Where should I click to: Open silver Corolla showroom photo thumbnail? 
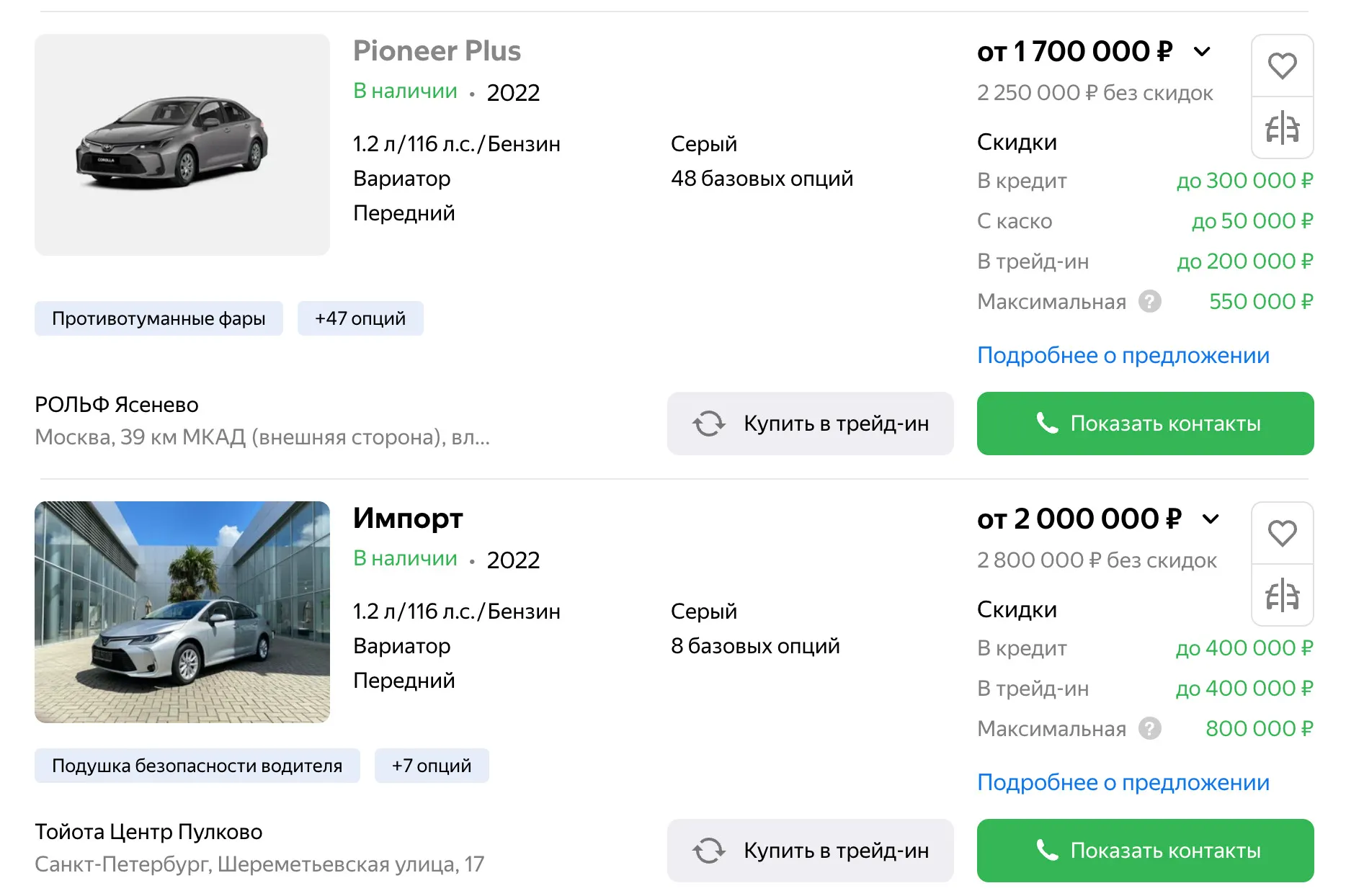182,612
